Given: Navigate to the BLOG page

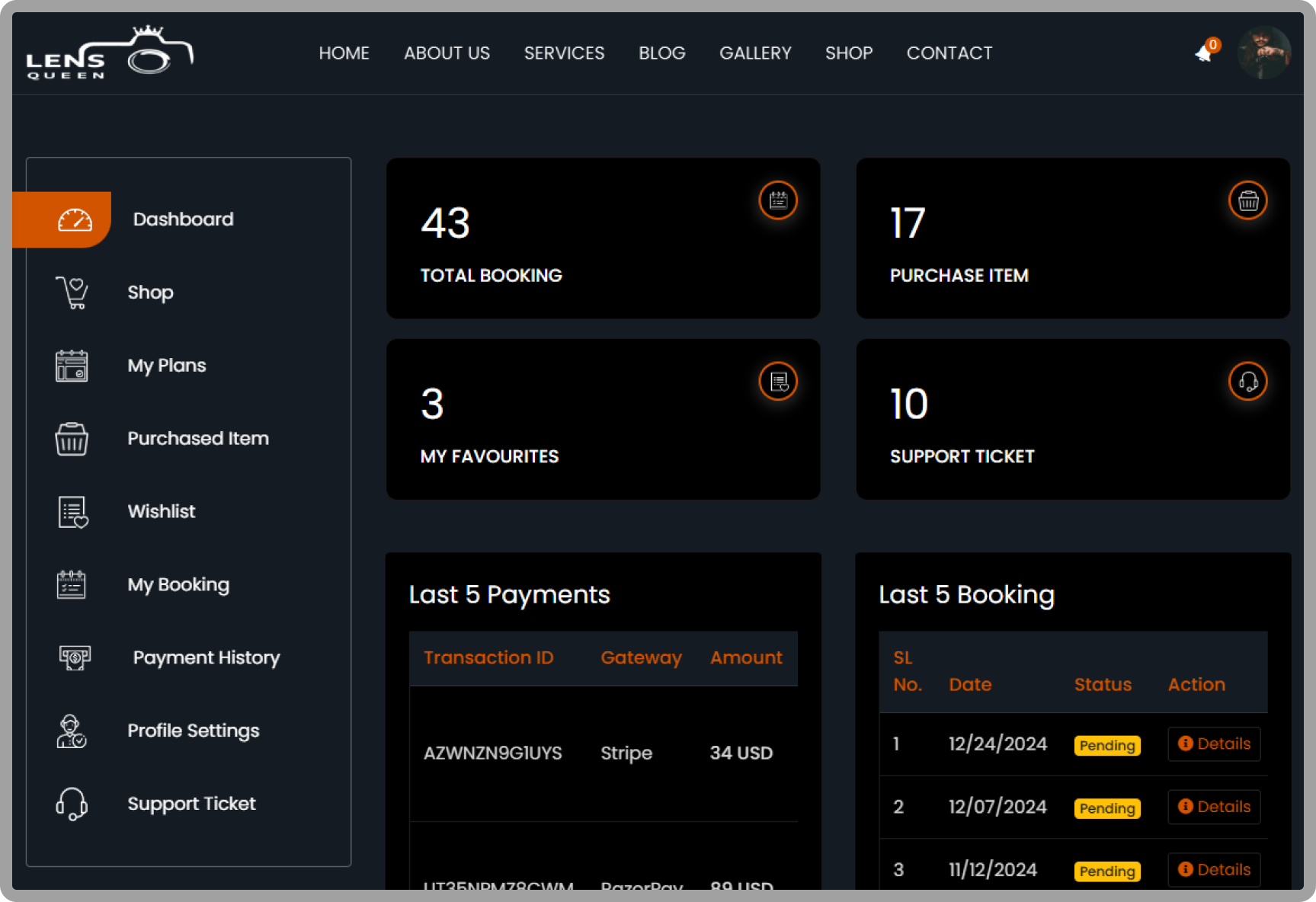Looking at the screenshot, I should coord(662,53).
